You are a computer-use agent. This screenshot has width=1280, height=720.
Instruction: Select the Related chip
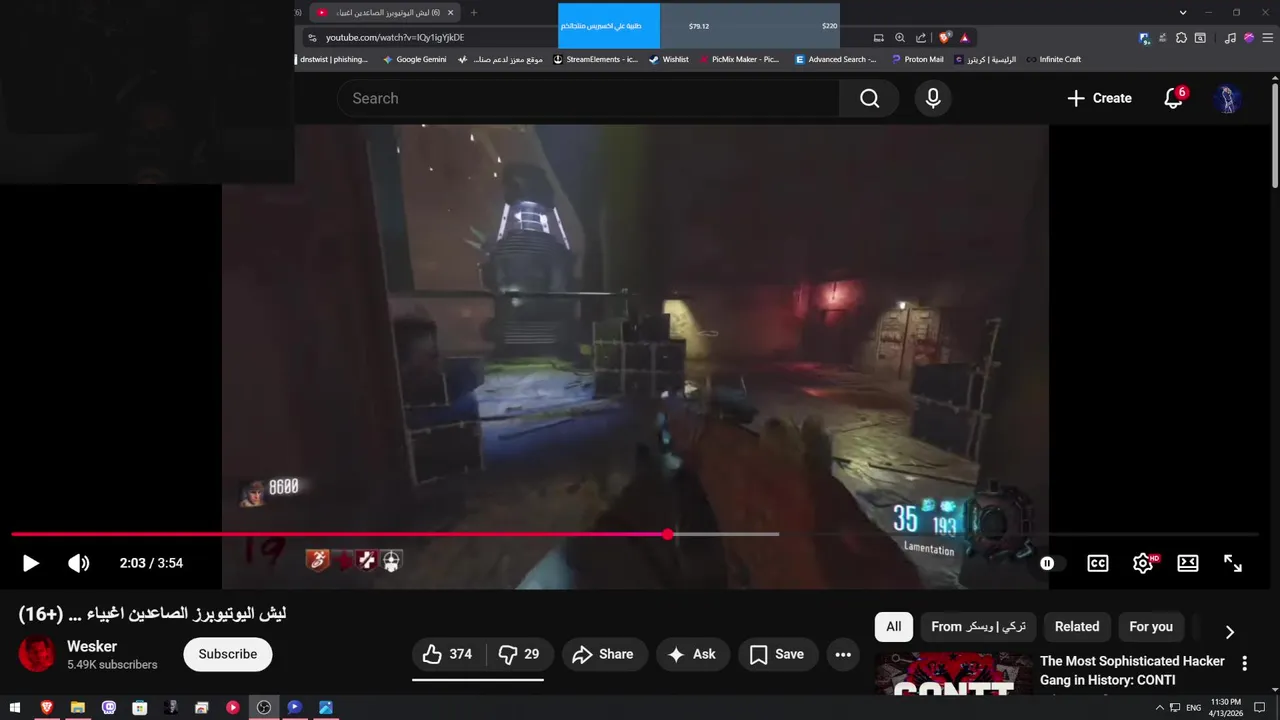1077,627
